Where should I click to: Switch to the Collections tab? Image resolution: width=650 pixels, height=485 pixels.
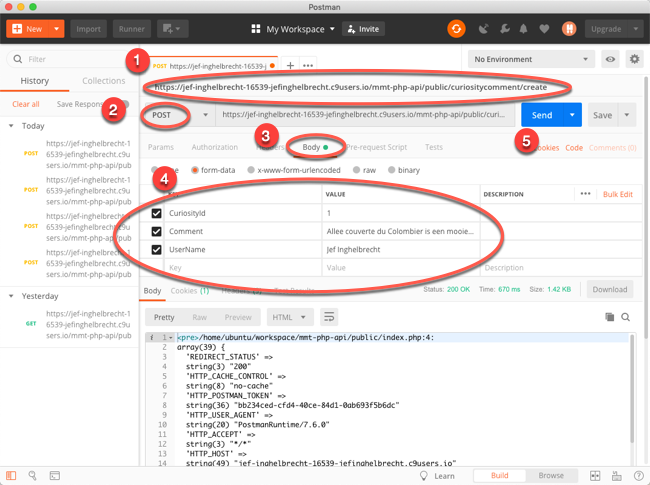point(104,81)
